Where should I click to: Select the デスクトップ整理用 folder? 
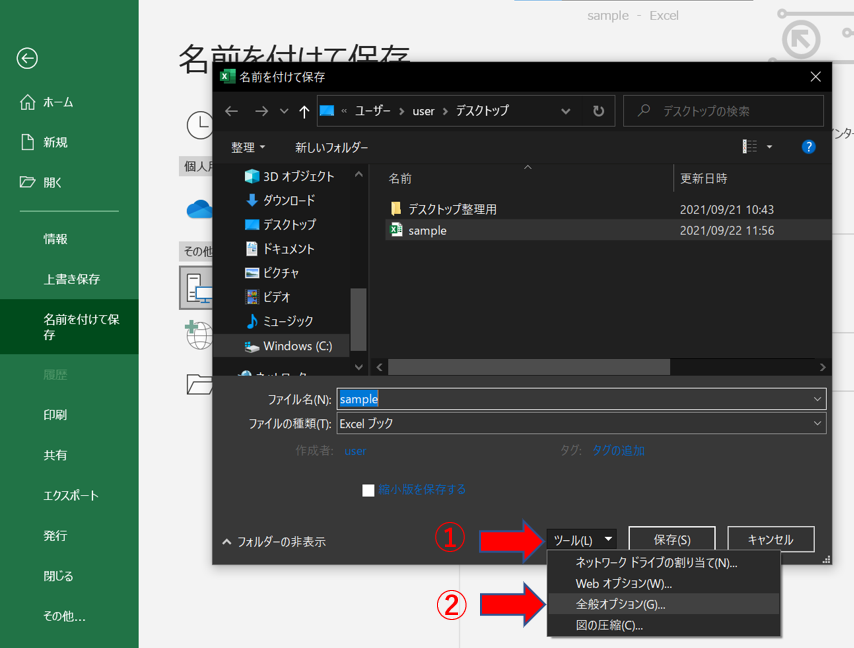coord(452,209)
